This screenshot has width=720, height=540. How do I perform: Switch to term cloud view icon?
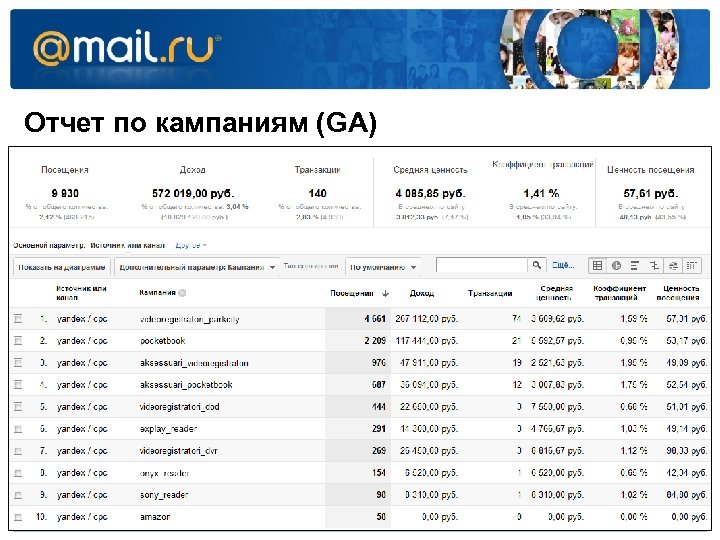pos(673,266)
